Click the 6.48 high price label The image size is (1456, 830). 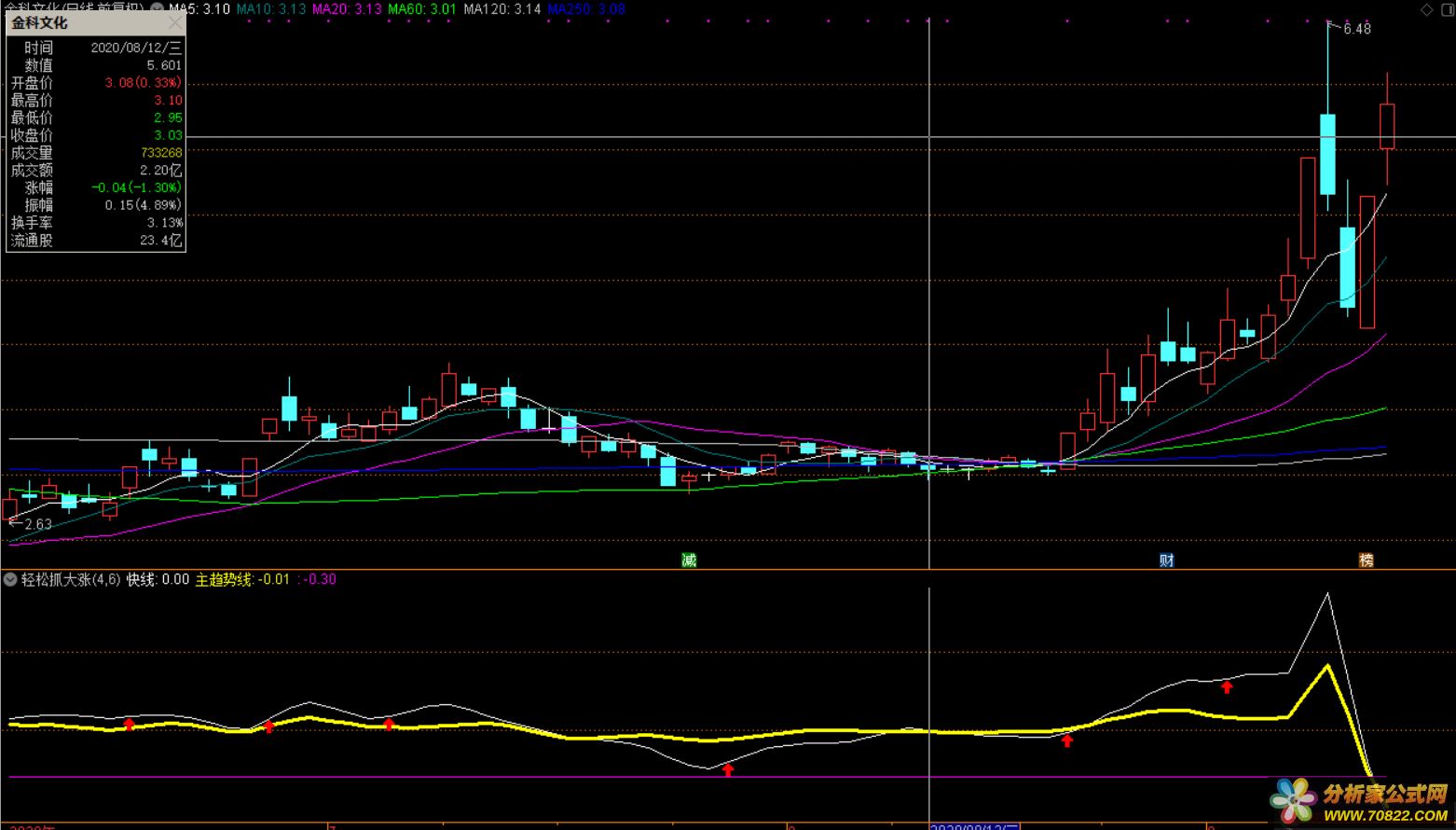pos(1357,29)
